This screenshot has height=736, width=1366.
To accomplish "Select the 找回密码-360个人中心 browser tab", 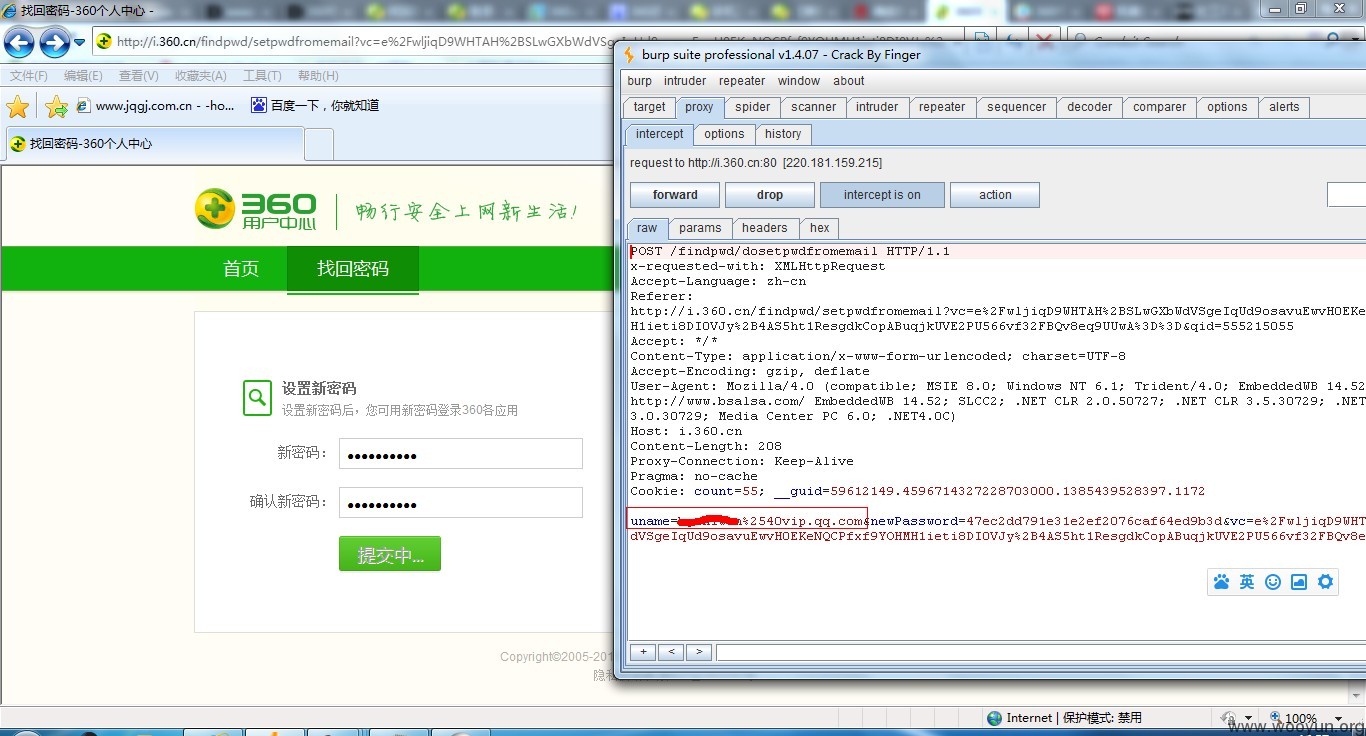I will (x=153, y=144).
